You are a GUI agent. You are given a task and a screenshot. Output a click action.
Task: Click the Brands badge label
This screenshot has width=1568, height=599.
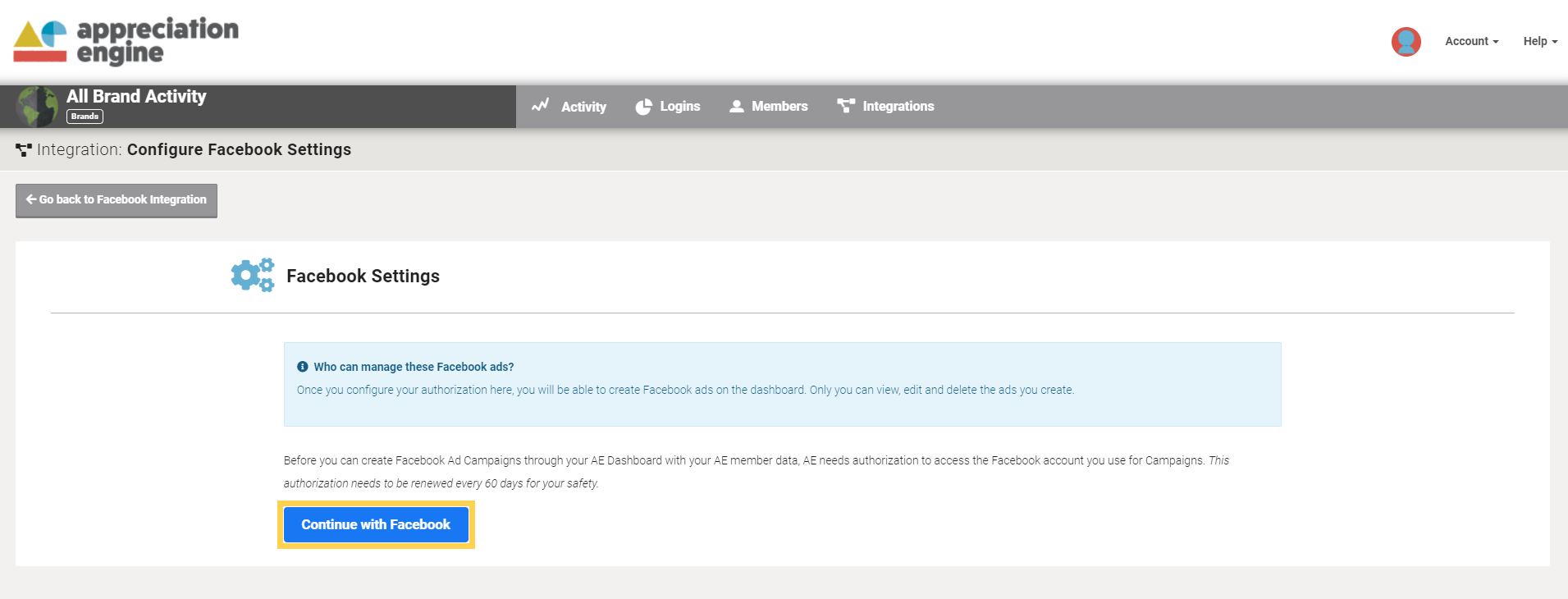(x=85, y=117)
